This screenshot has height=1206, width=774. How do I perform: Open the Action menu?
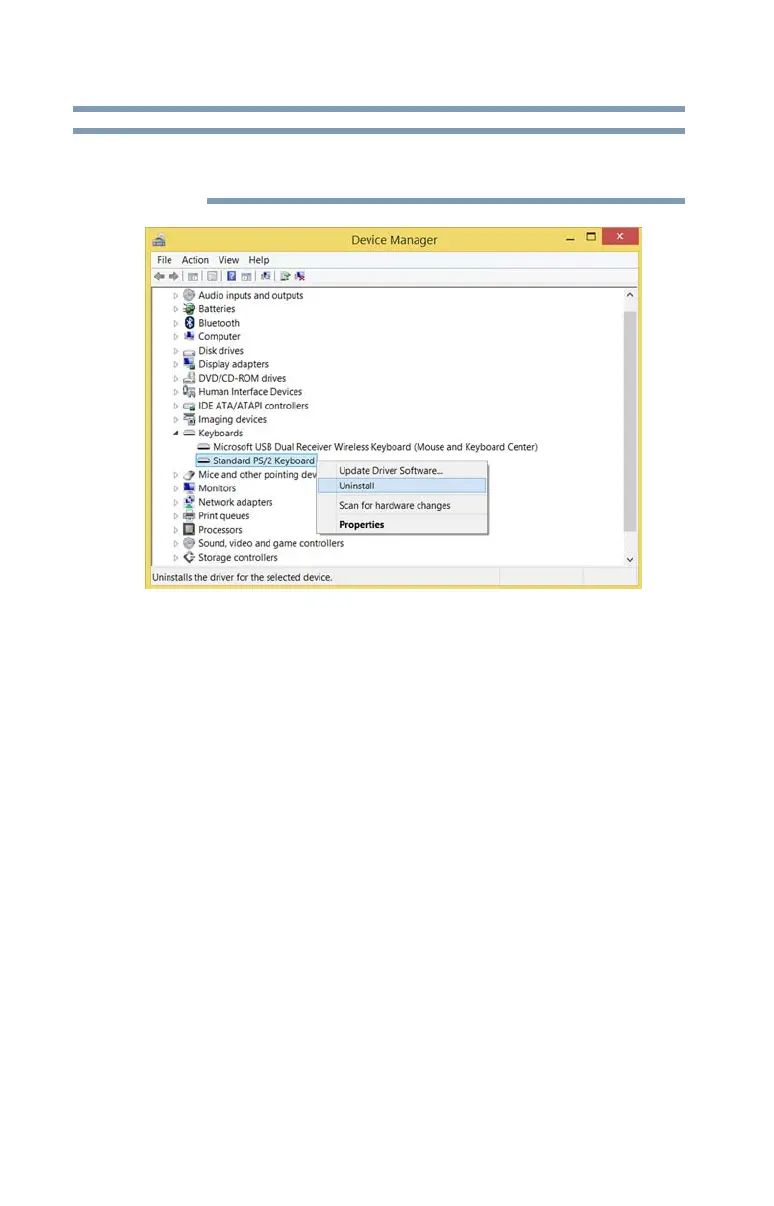195,260
